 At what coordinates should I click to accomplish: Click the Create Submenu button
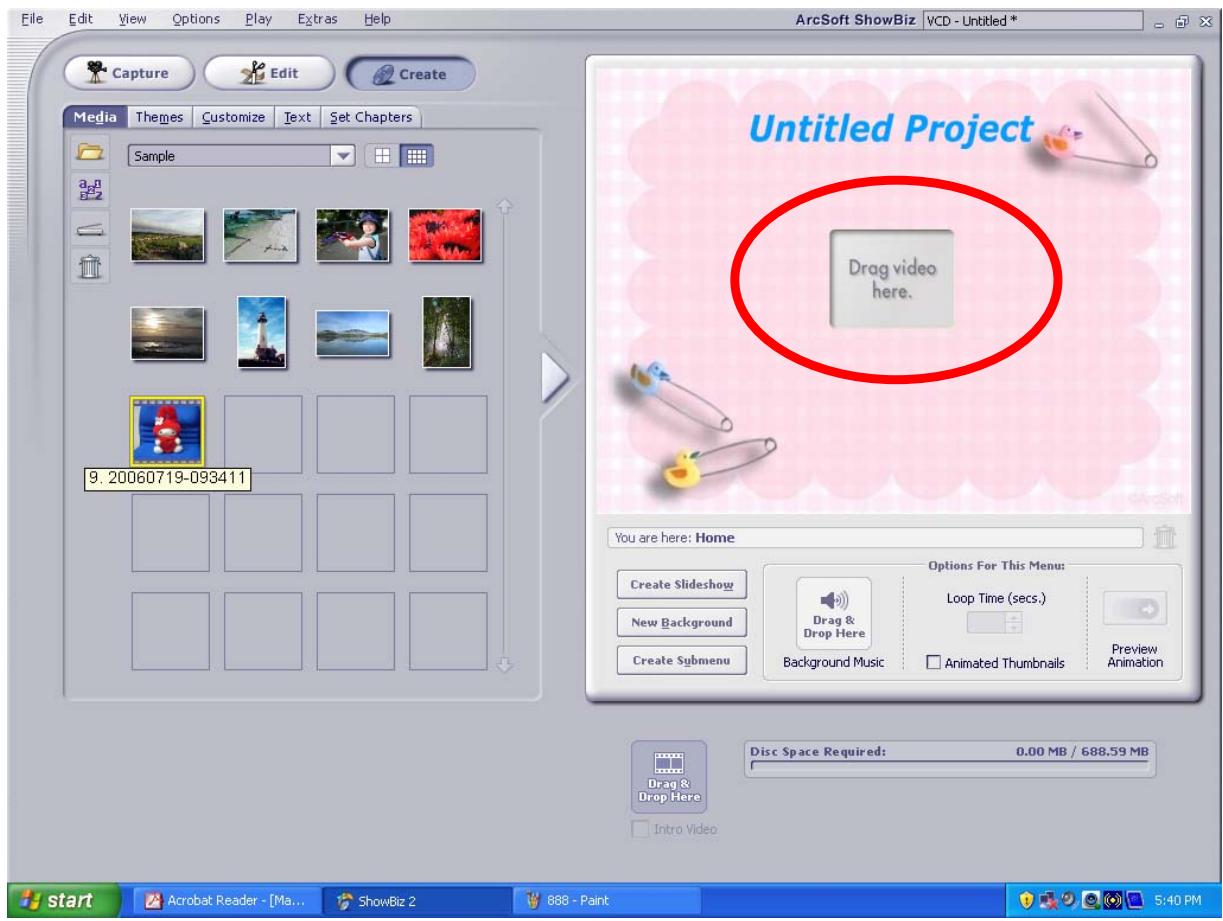point(682,661)
